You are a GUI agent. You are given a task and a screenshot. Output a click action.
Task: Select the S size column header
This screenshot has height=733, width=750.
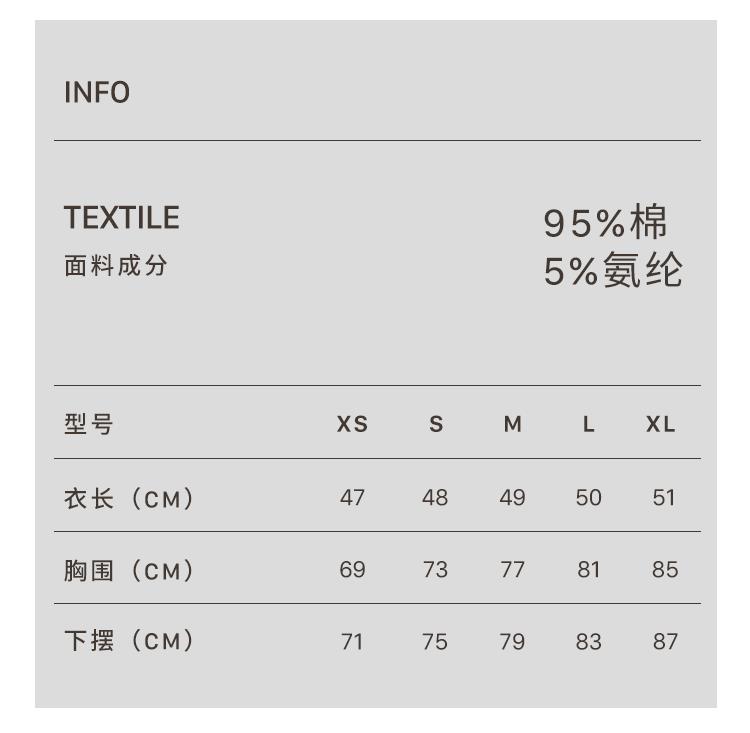tap(436, 424)
